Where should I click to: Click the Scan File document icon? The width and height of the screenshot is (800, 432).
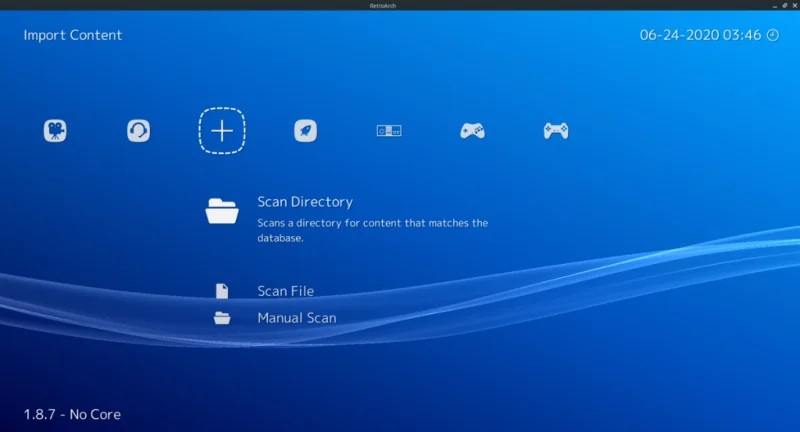click(222, 291)
